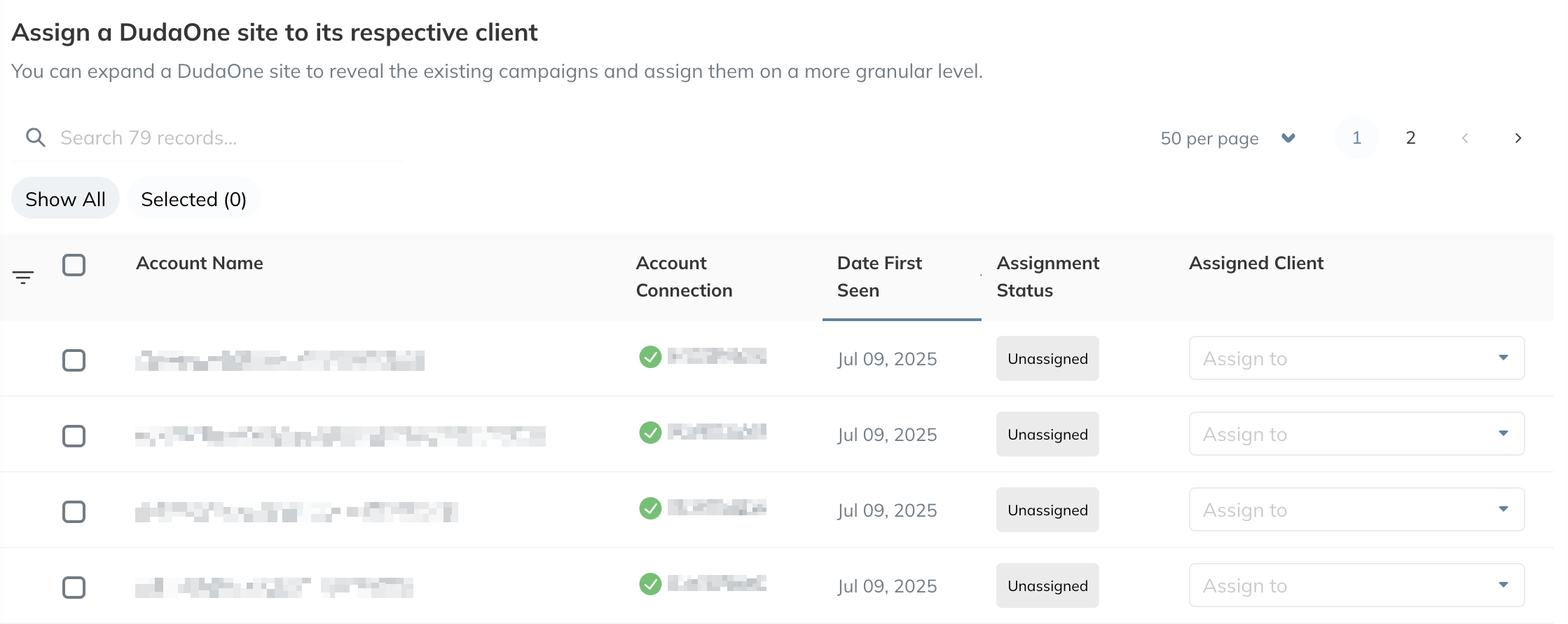The image size is (1568, 624).
Task: Click the second row Unassigned status badge
Action: [1047, 435]
